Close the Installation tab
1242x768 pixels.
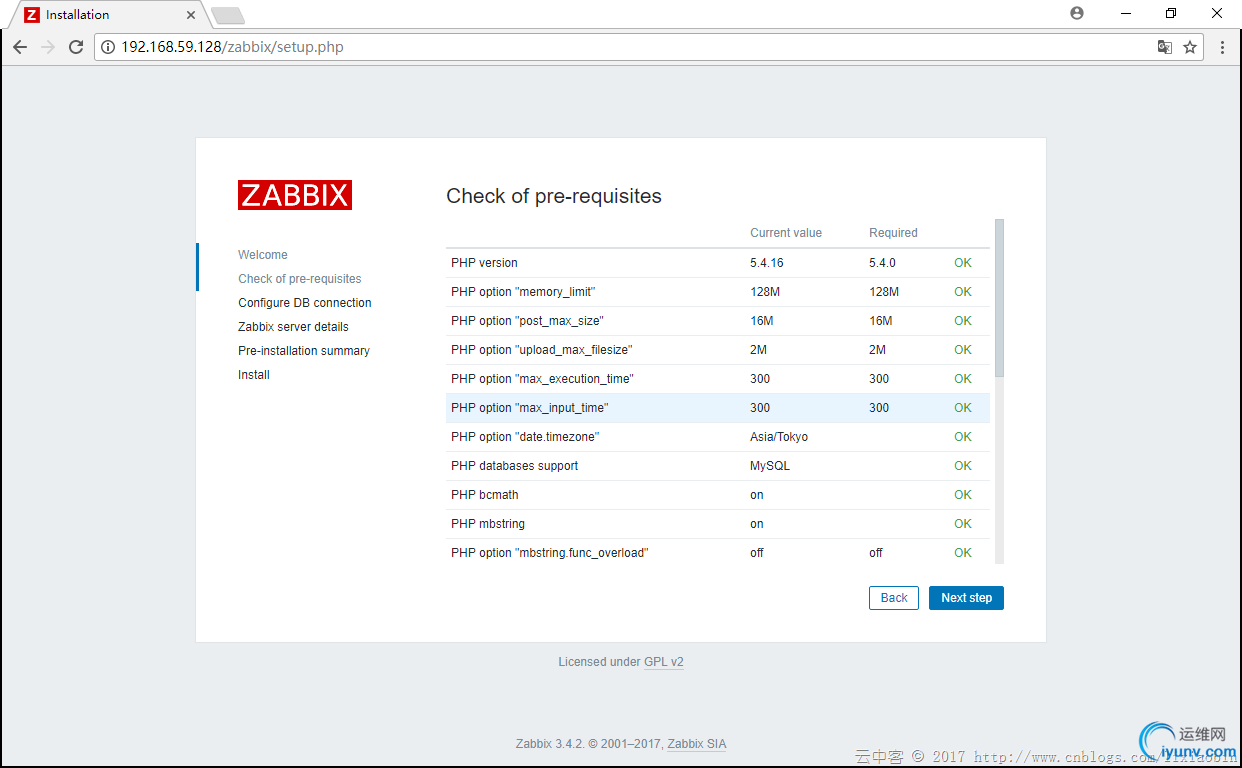point(191,15)
